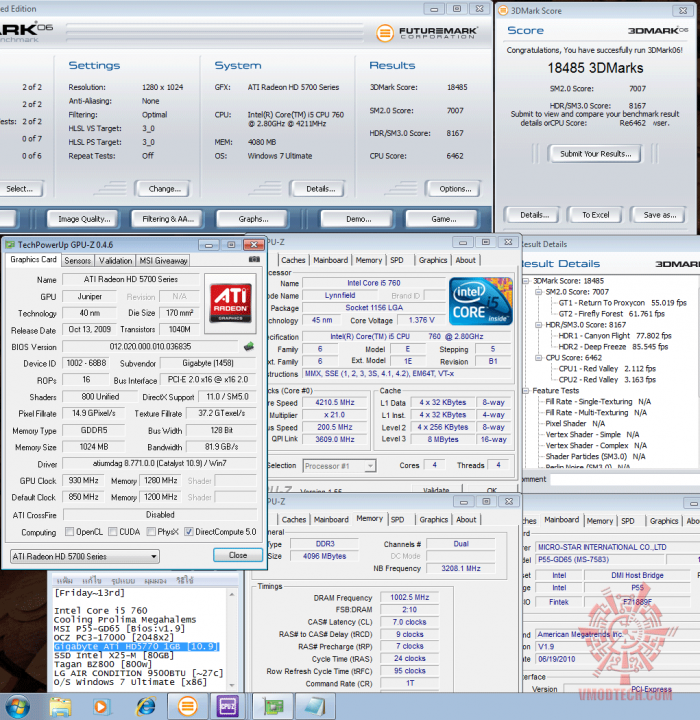
Task: Click the Details button under System
Action: pyautogui.click(x=320, y=189)
